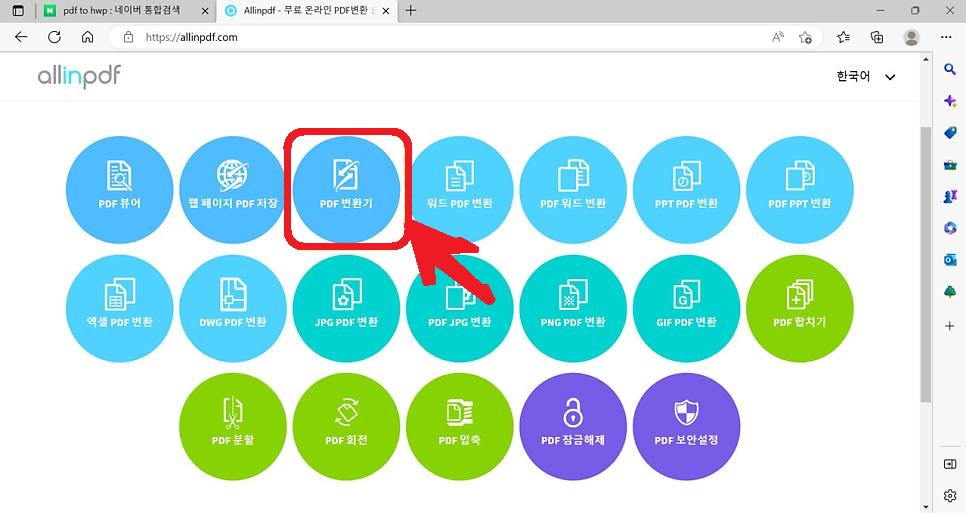Go back to previous page
The width and height of the screenshot is (966, 515).
[x=21, y=37]
